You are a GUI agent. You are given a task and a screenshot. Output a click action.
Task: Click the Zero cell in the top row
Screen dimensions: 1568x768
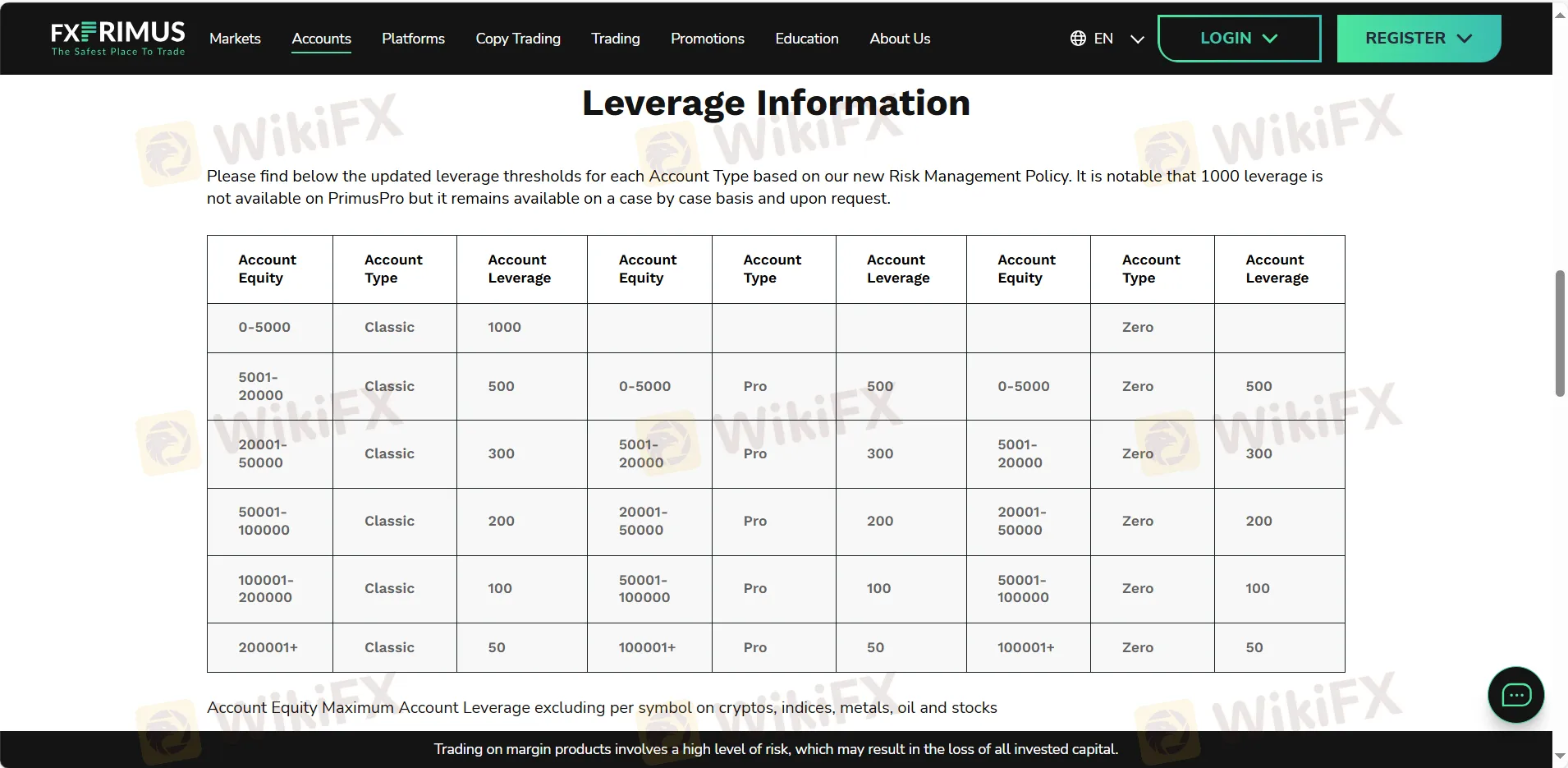tap(1152, 328)
